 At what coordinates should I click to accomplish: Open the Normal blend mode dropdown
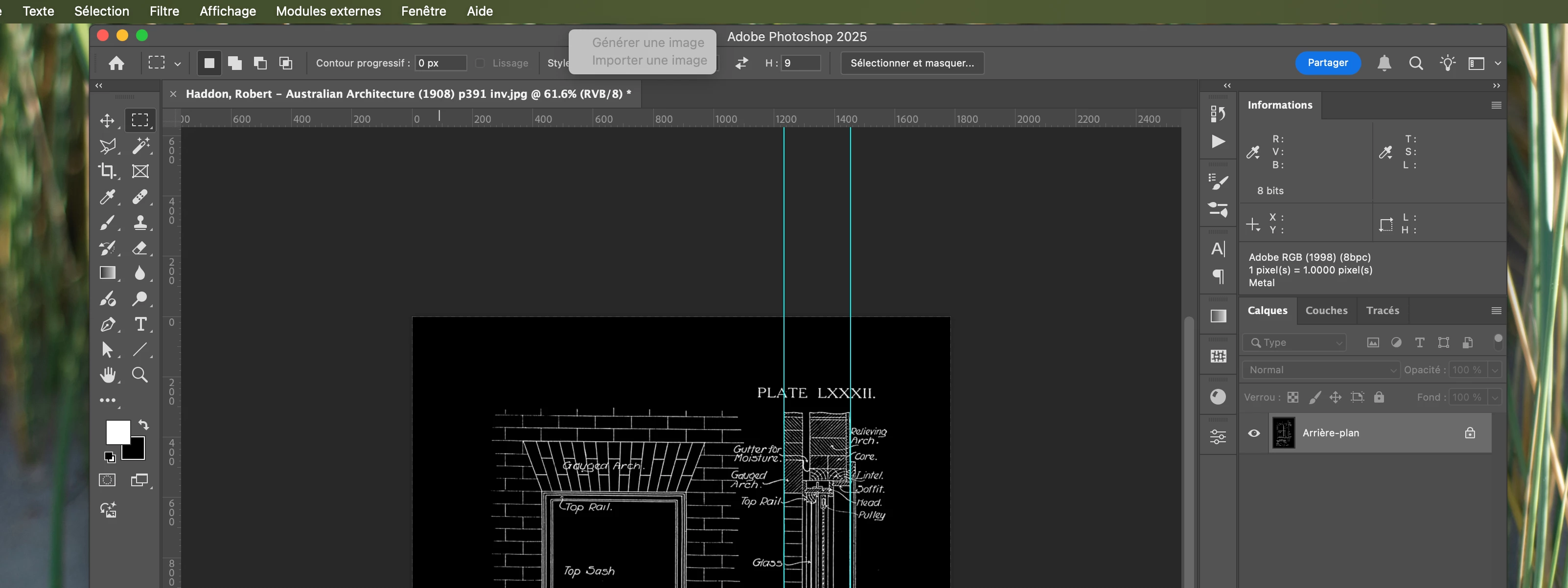click(x=1320, y=369)
